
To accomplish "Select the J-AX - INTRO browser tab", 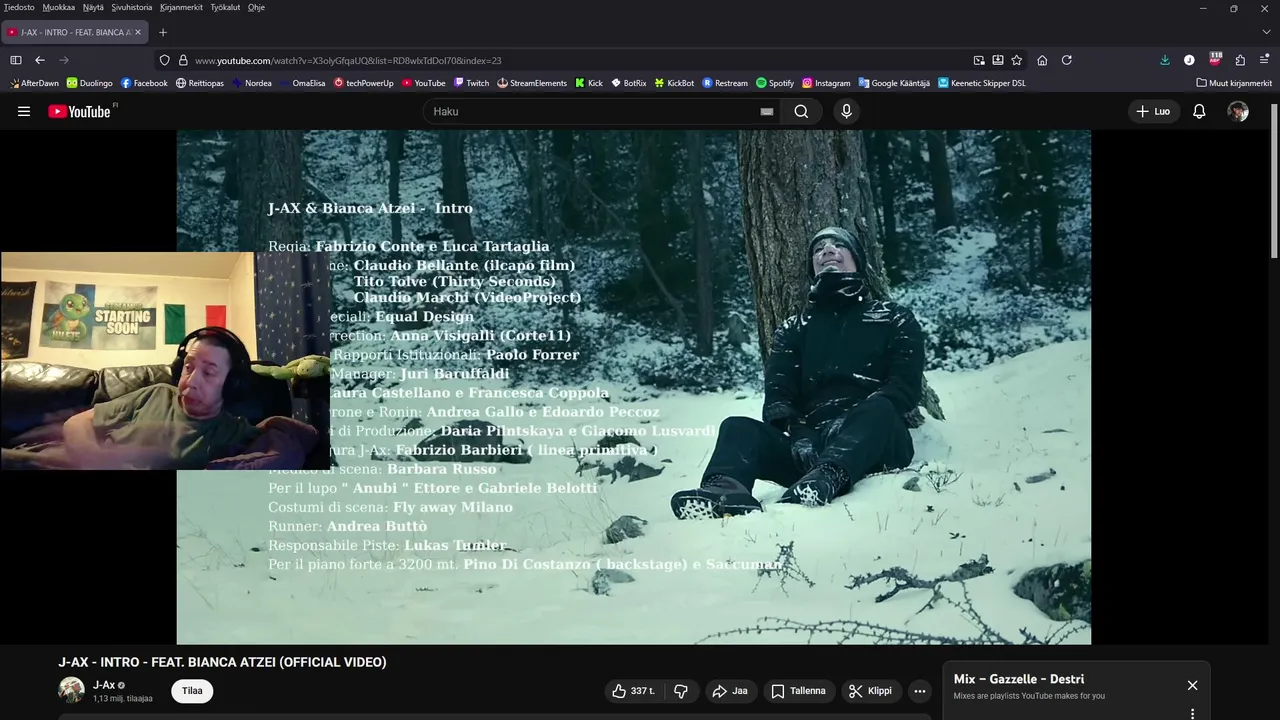I will [x=75, y=32].
